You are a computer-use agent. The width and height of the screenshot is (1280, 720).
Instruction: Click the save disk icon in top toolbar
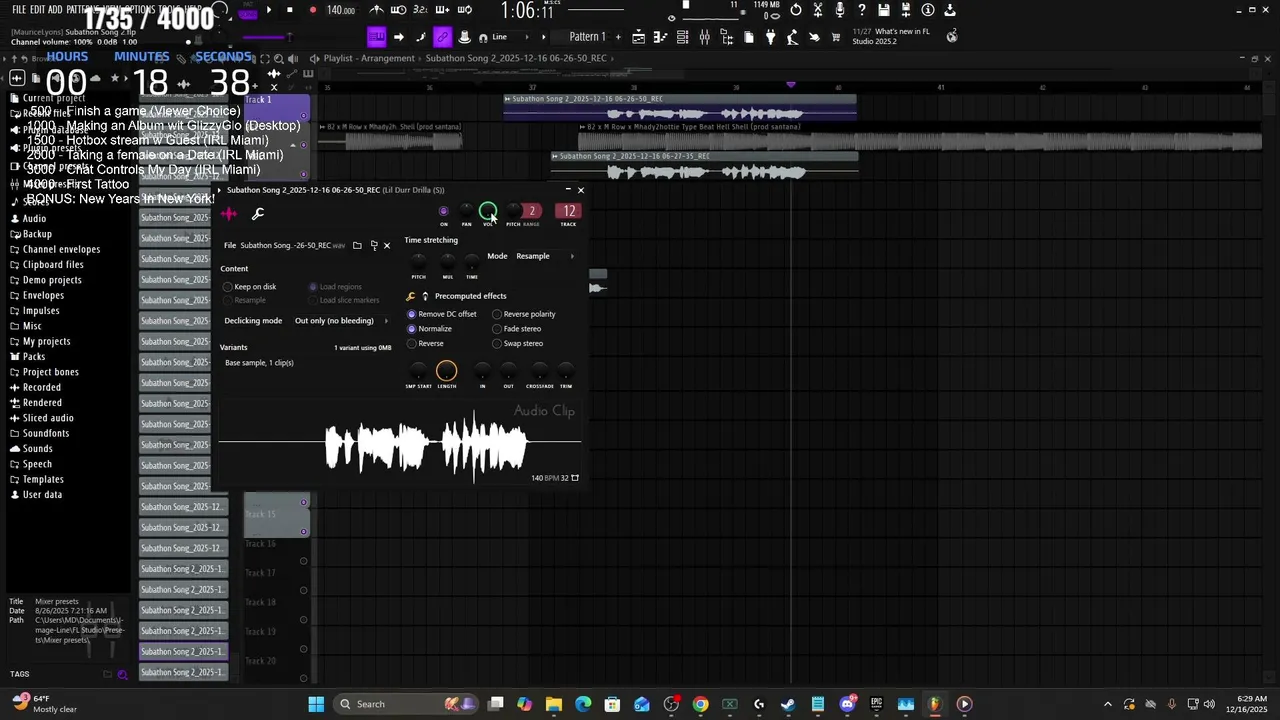(884, 10)
